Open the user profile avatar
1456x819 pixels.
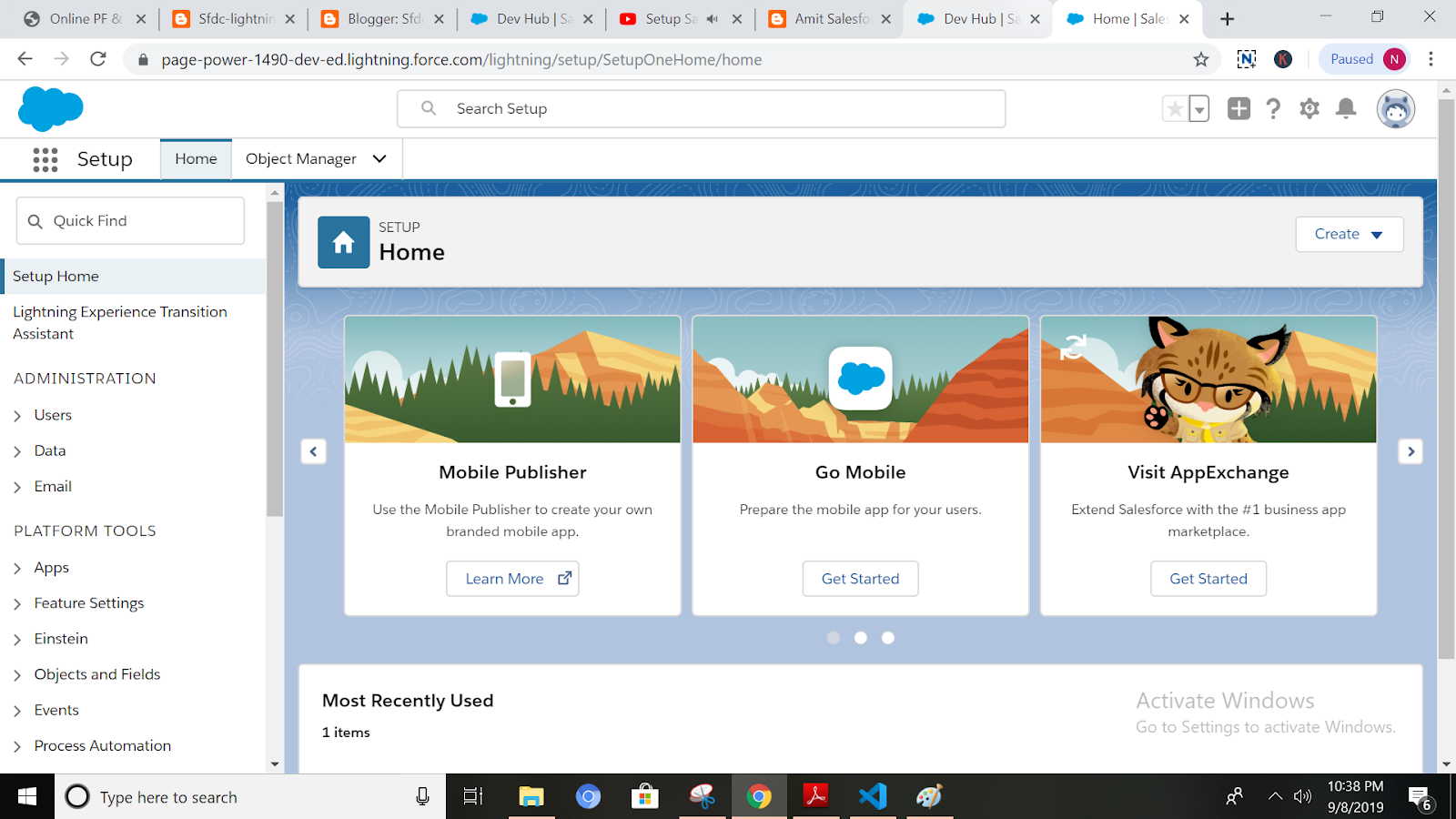coord(1396,108)
